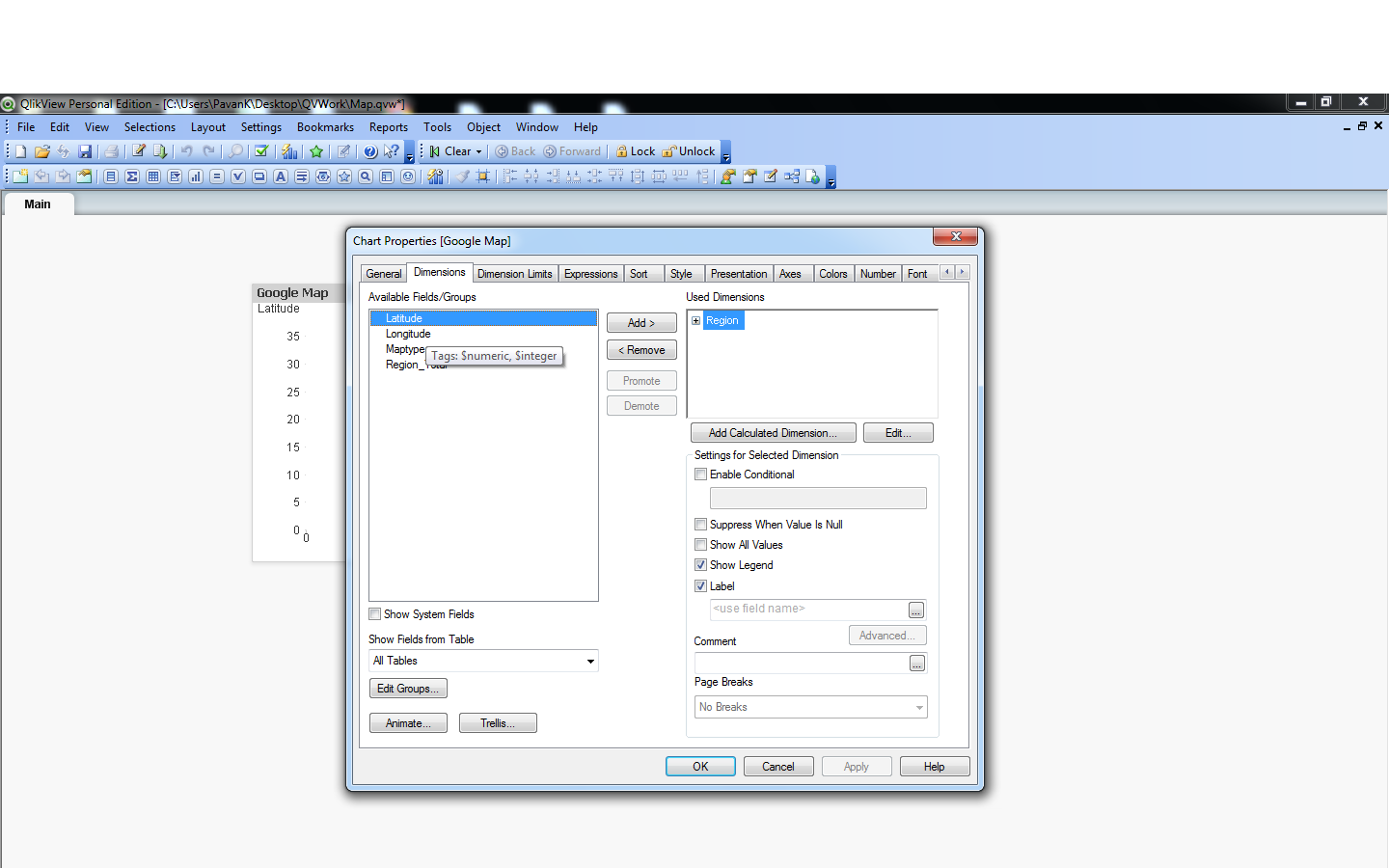Uncheck the Show Legend checkbox
The image size is (1389, 868).
coord(701,565)
